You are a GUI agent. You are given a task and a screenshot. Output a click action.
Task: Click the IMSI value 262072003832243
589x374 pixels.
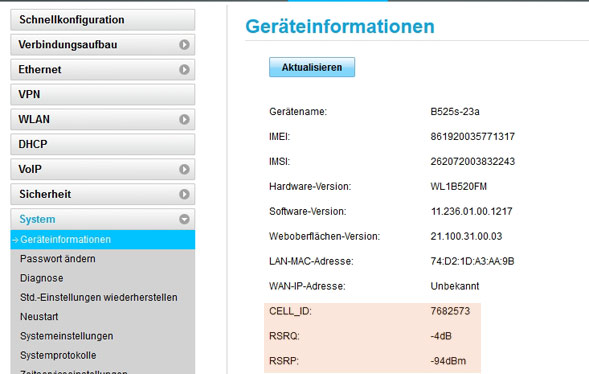tap(473, 161)
